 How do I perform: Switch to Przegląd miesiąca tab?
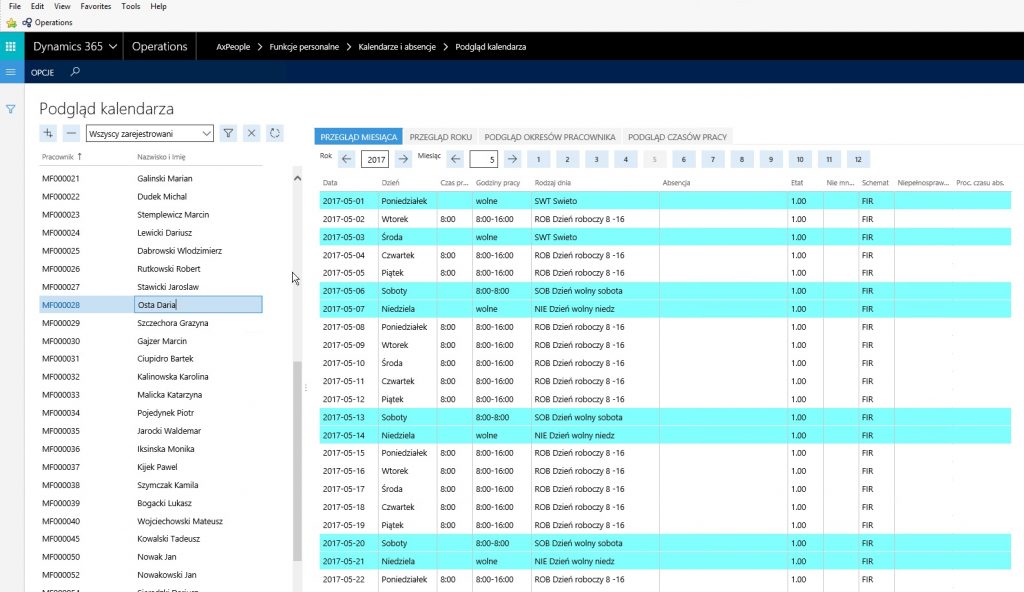click(x=359, y=137)
